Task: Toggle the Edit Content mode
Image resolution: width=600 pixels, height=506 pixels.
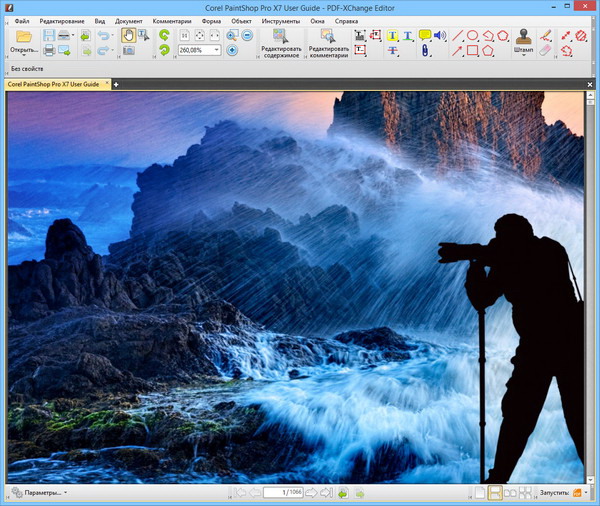Action: pyautogui.click(x=280, y=43)
